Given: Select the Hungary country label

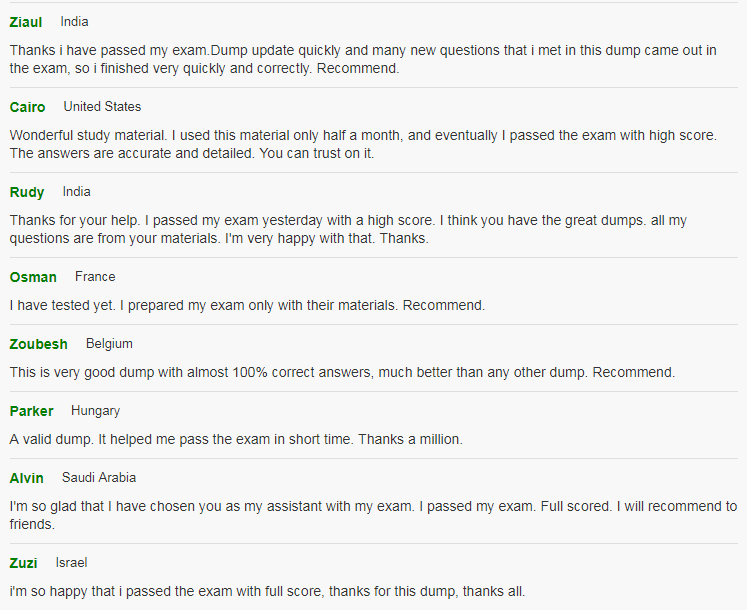Looking at the screenshot, I should [95, 411].
